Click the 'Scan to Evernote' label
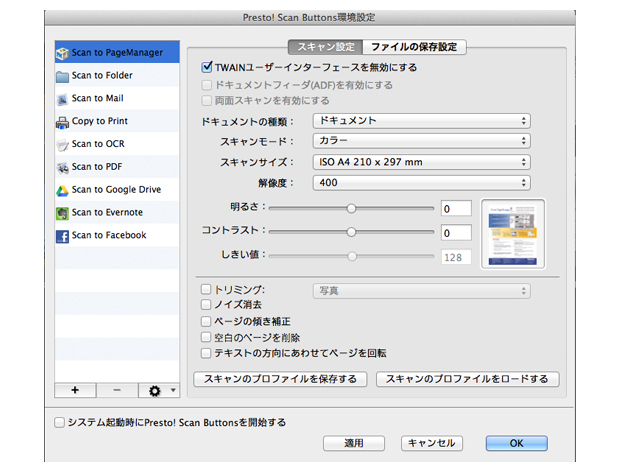 coord(107,213)
